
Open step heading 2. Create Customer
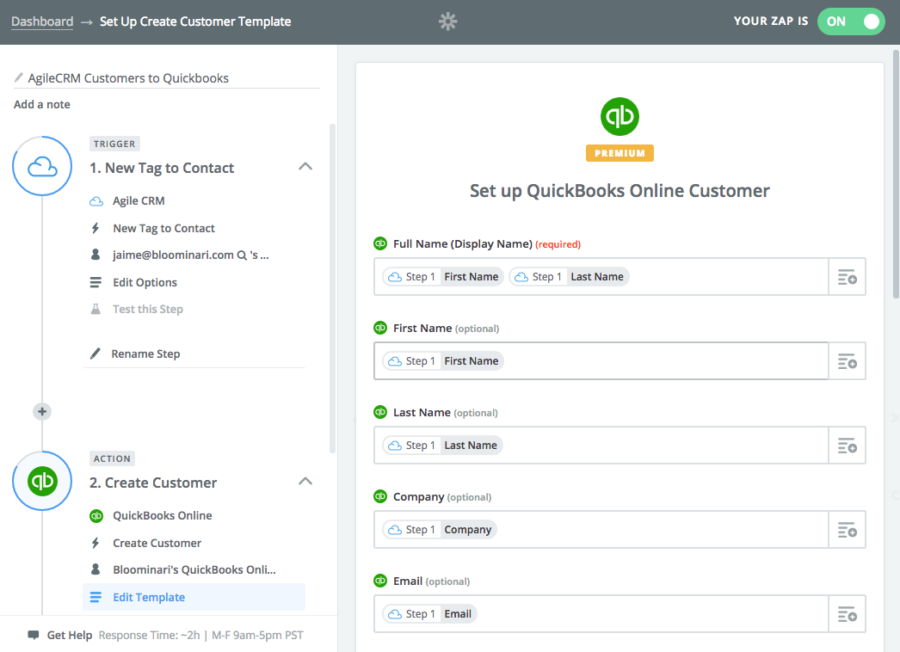(153, 483)
